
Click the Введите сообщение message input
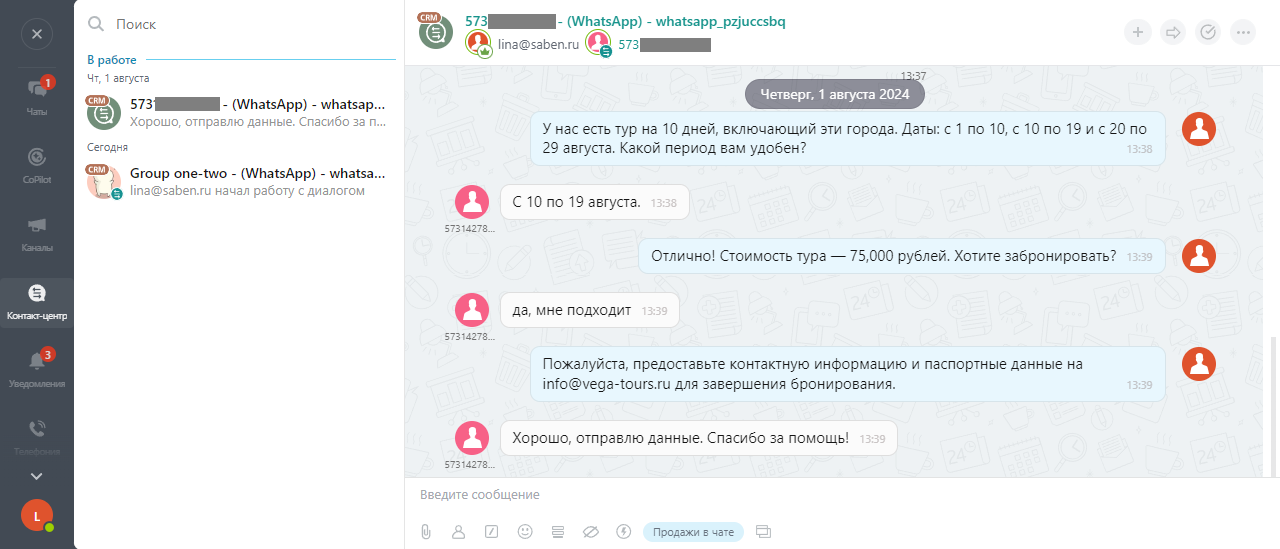(x=840, y=495)
